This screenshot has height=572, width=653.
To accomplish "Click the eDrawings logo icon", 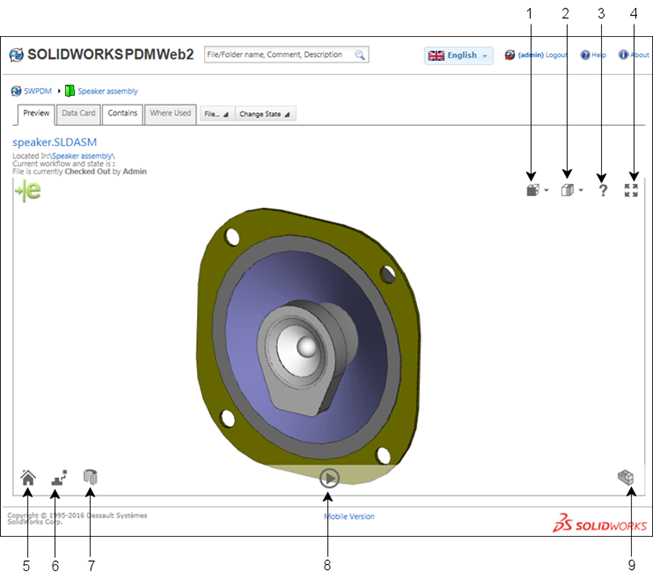I will pyautogui.click(x=27, y=193).
